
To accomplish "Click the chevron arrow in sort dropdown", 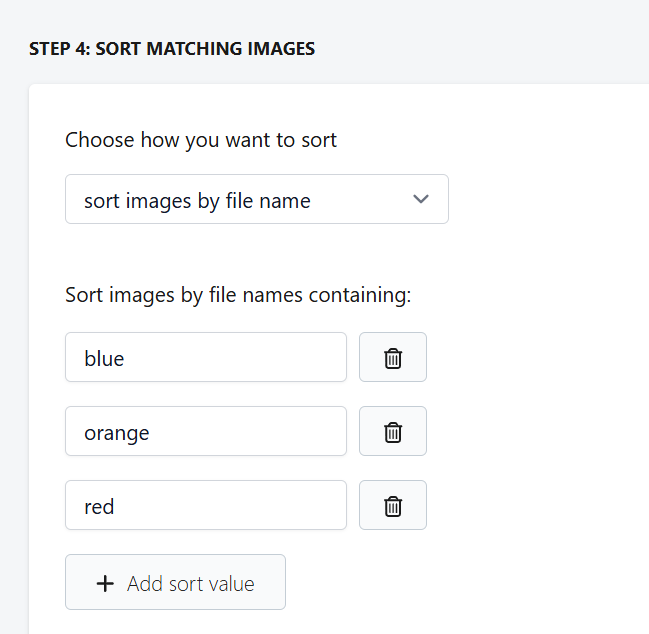I will (421, 199).
